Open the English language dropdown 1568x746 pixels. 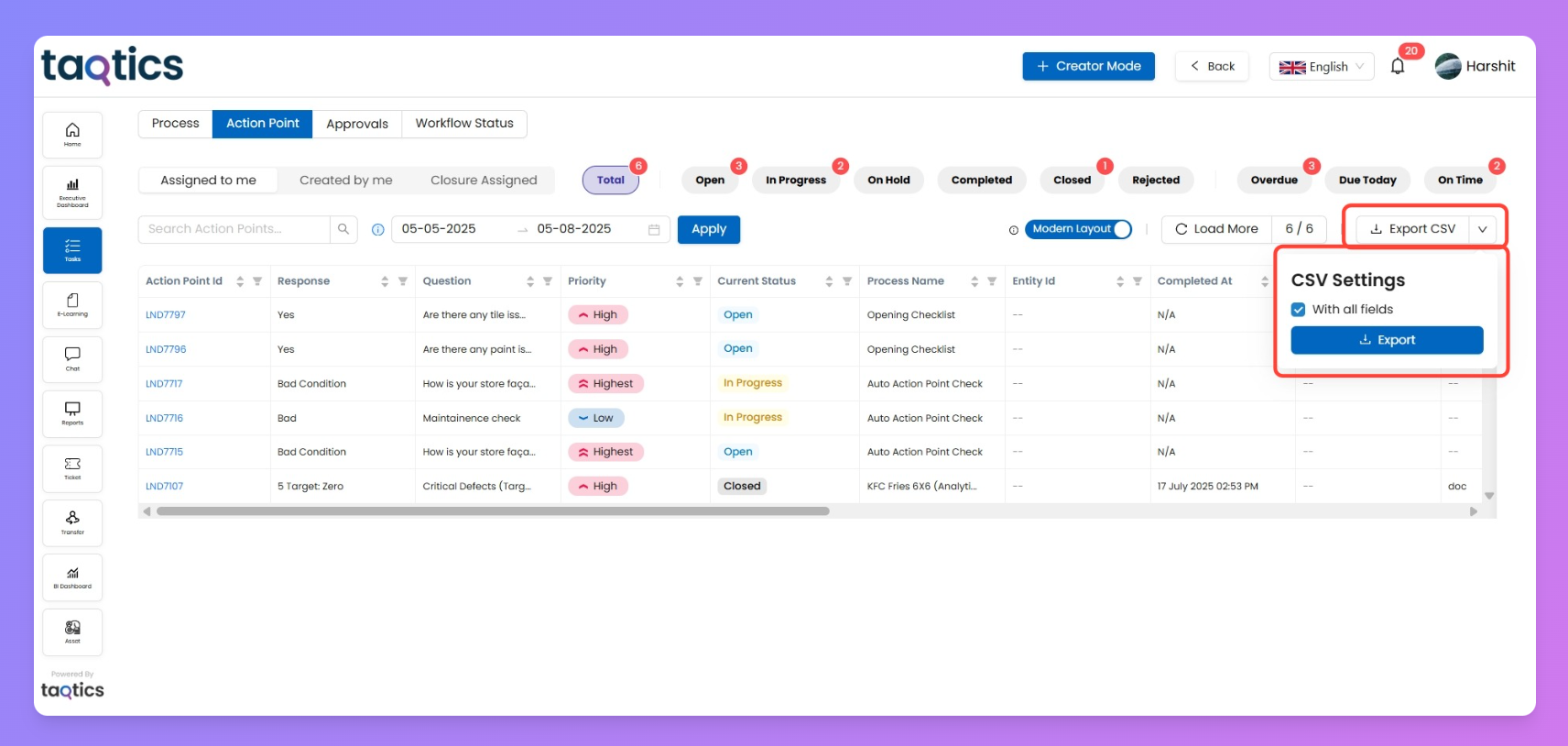(1322, 67)
